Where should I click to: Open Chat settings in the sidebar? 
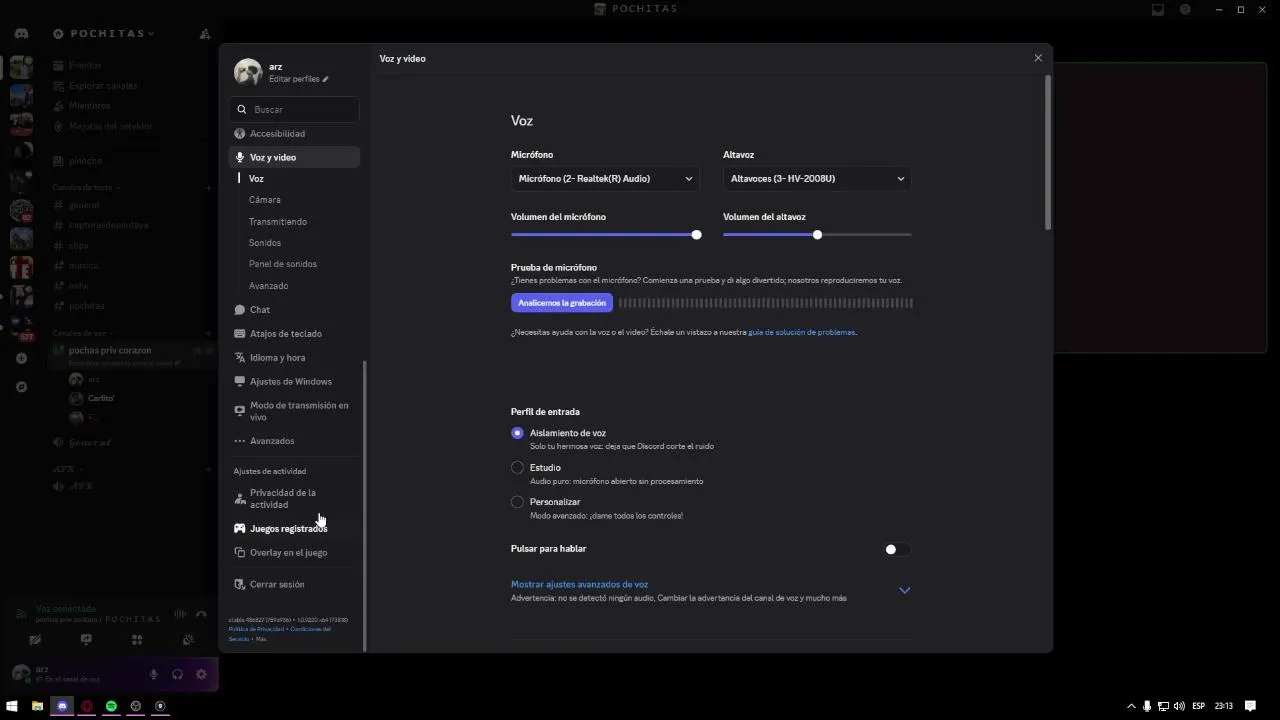260,310
